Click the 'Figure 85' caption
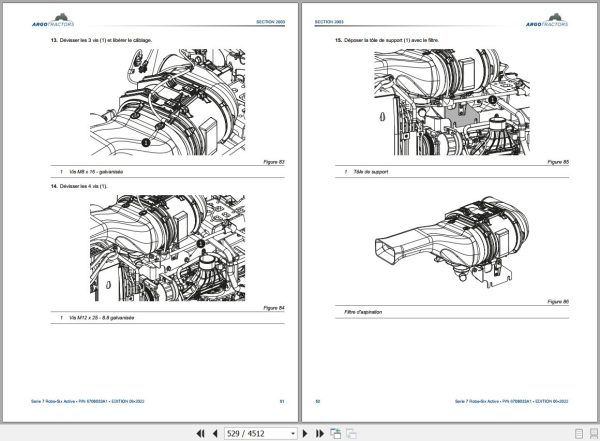Viewport: 600px width, 441px height. tap(558, 162)
